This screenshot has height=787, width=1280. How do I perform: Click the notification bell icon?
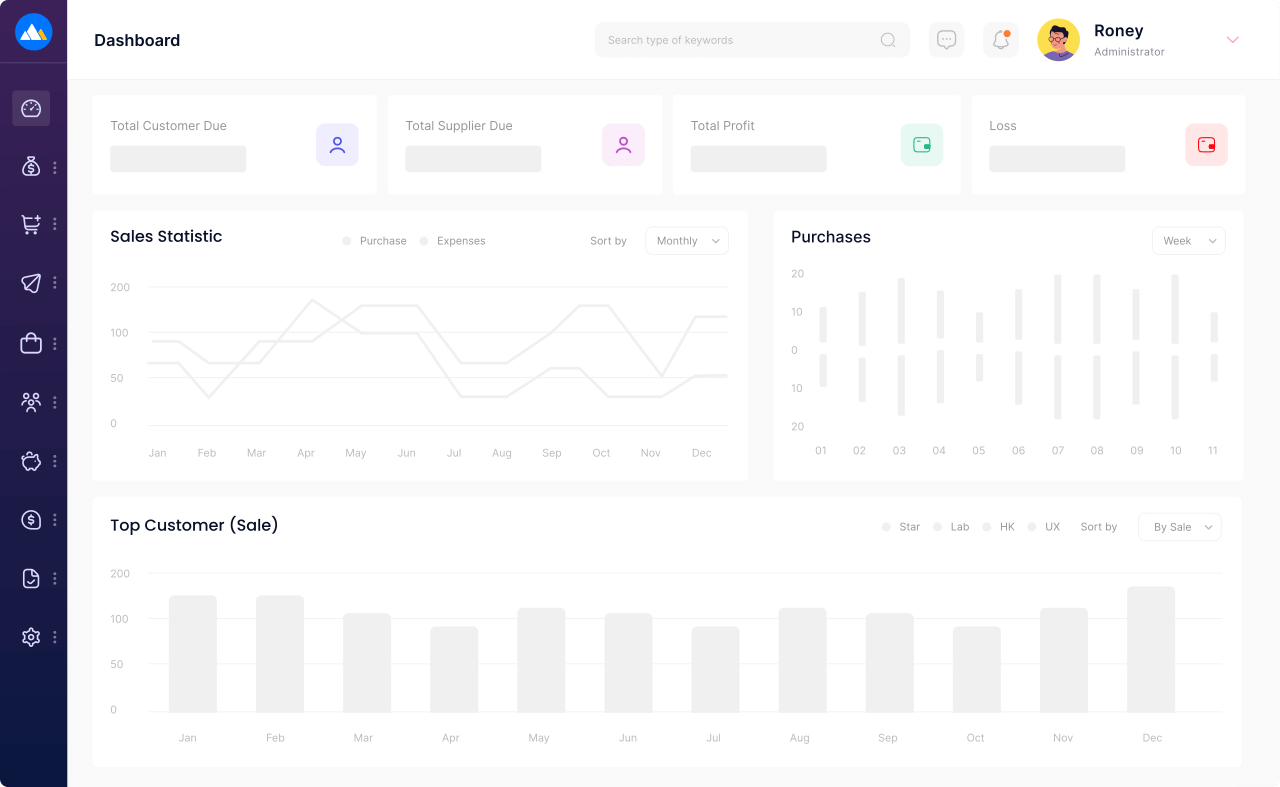coord(1000,40)
